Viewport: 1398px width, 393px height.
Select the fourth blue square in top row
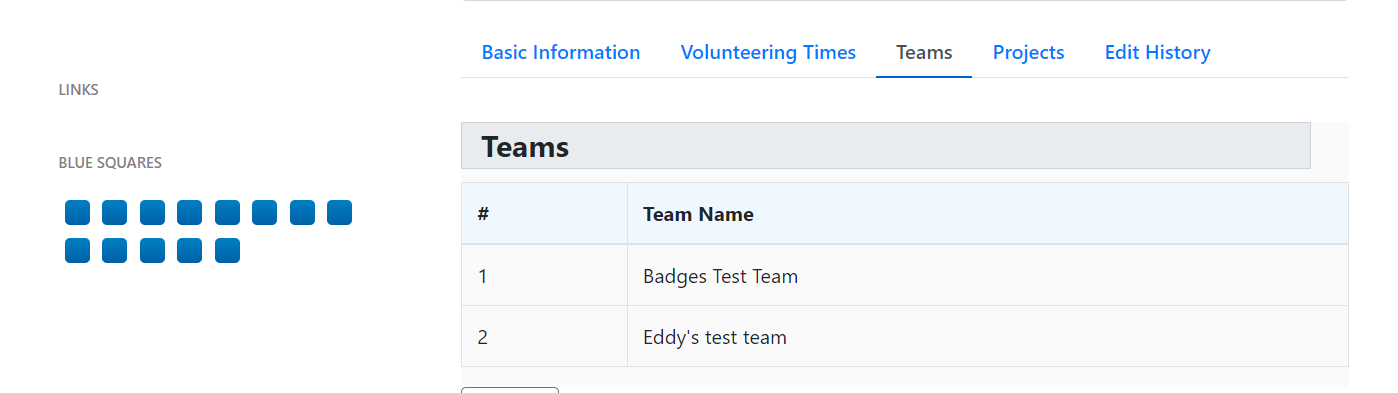click(x=190, y=213)
